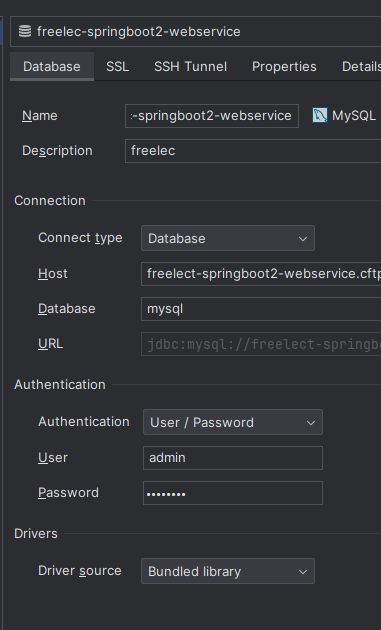The width and height of the screenshot is (381, 630).
Task: Select the Database tab
Action: click(x=52, y=66)
